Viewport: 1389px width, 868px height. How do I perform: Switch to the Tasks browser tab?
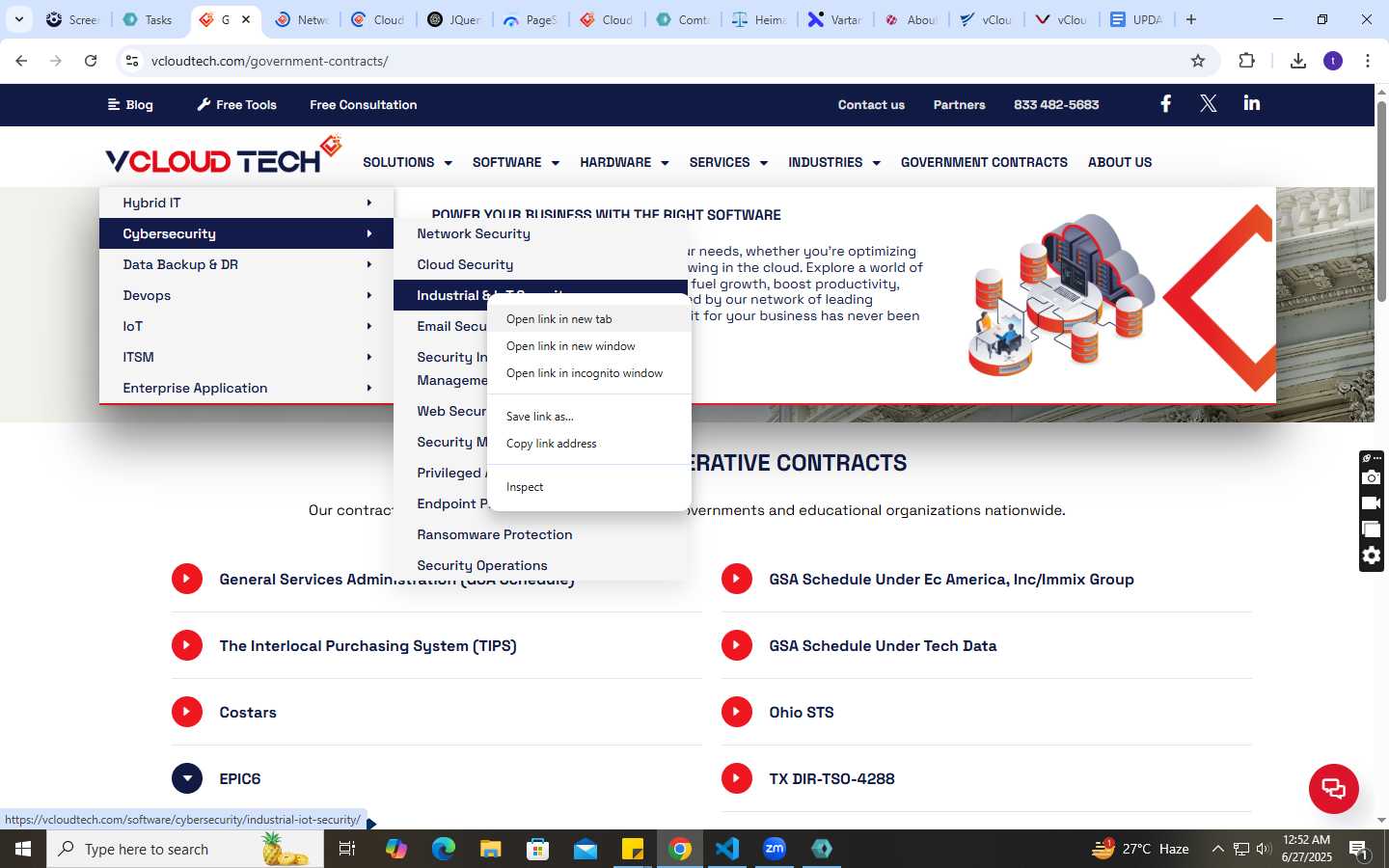149,19
